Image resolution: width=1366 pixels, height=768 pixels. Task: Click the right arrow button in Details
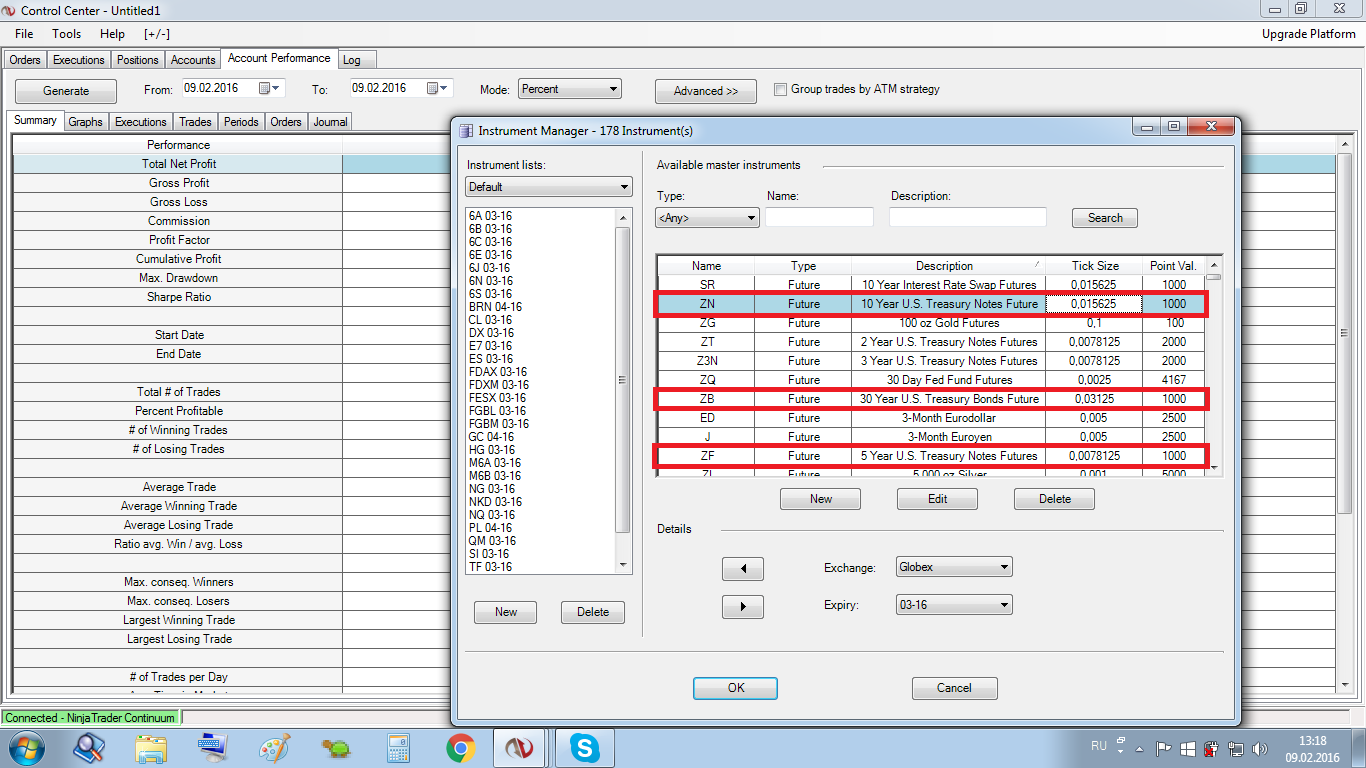point(743,607)
